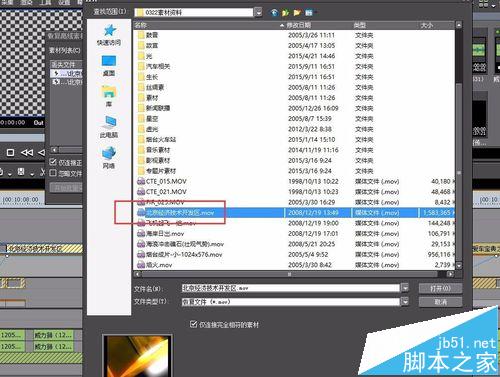Open 库 (Libraries) in the places bar
The image size is (500, 377).
(109, 96)
